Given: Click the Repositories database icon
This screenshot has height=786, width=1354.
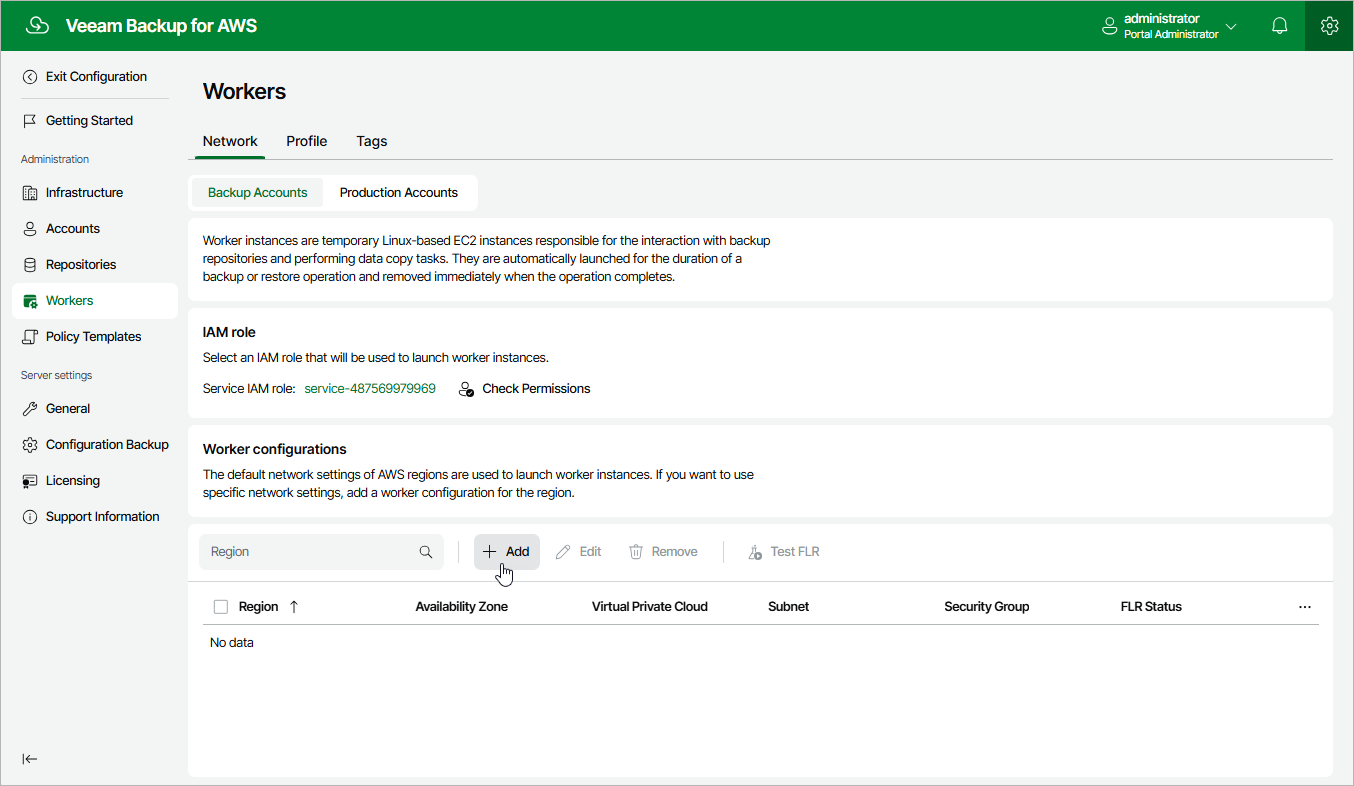Looking at the screenshot, I should [x=30, y=265].
